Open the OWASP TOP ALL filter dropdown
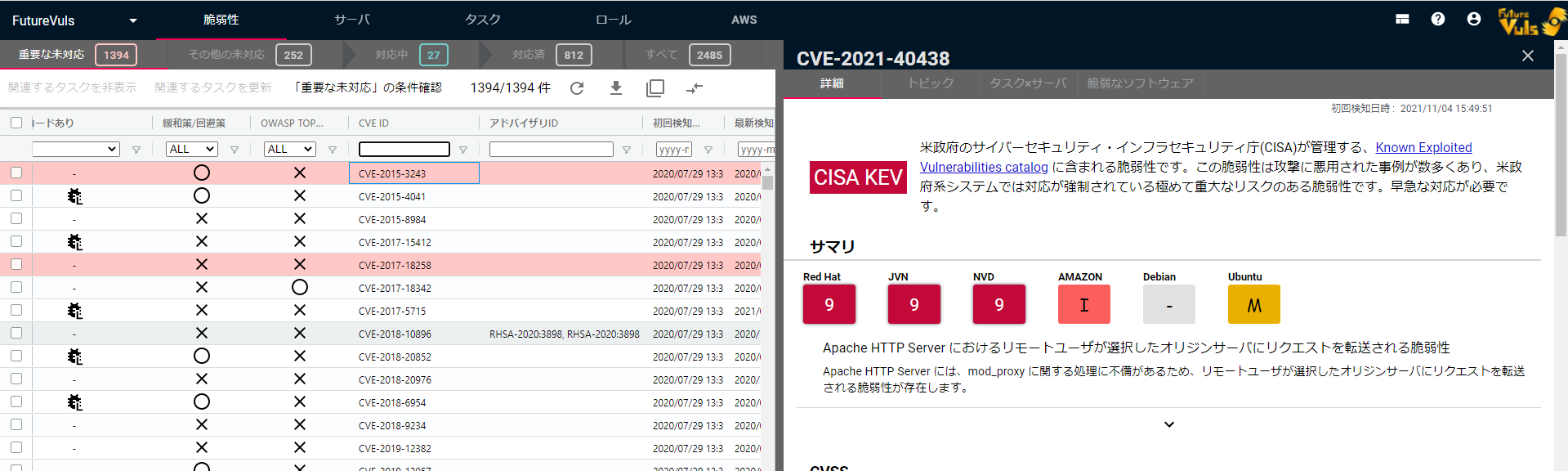The height and width of the screenshot is (471, 1568). pyautogui.click(x=290, y=149)
